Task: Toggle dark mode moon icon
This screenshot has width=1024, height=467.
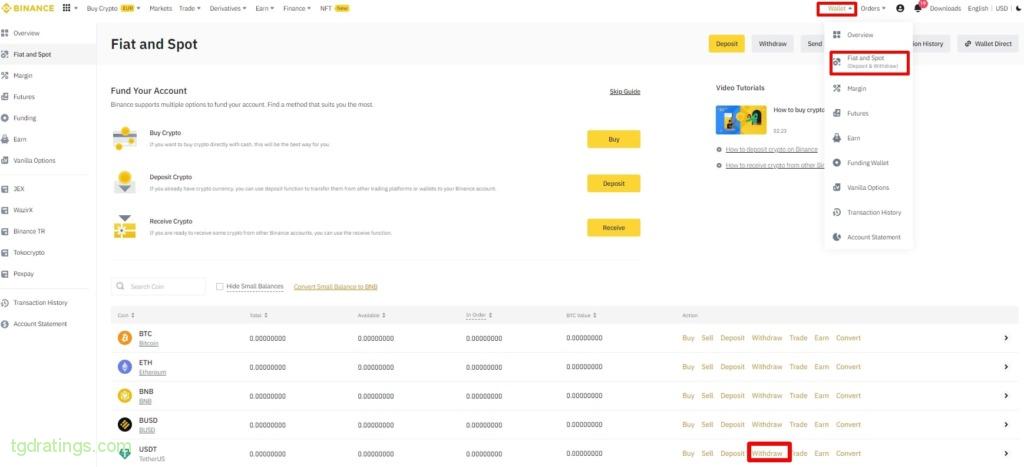Action: 1018,8
